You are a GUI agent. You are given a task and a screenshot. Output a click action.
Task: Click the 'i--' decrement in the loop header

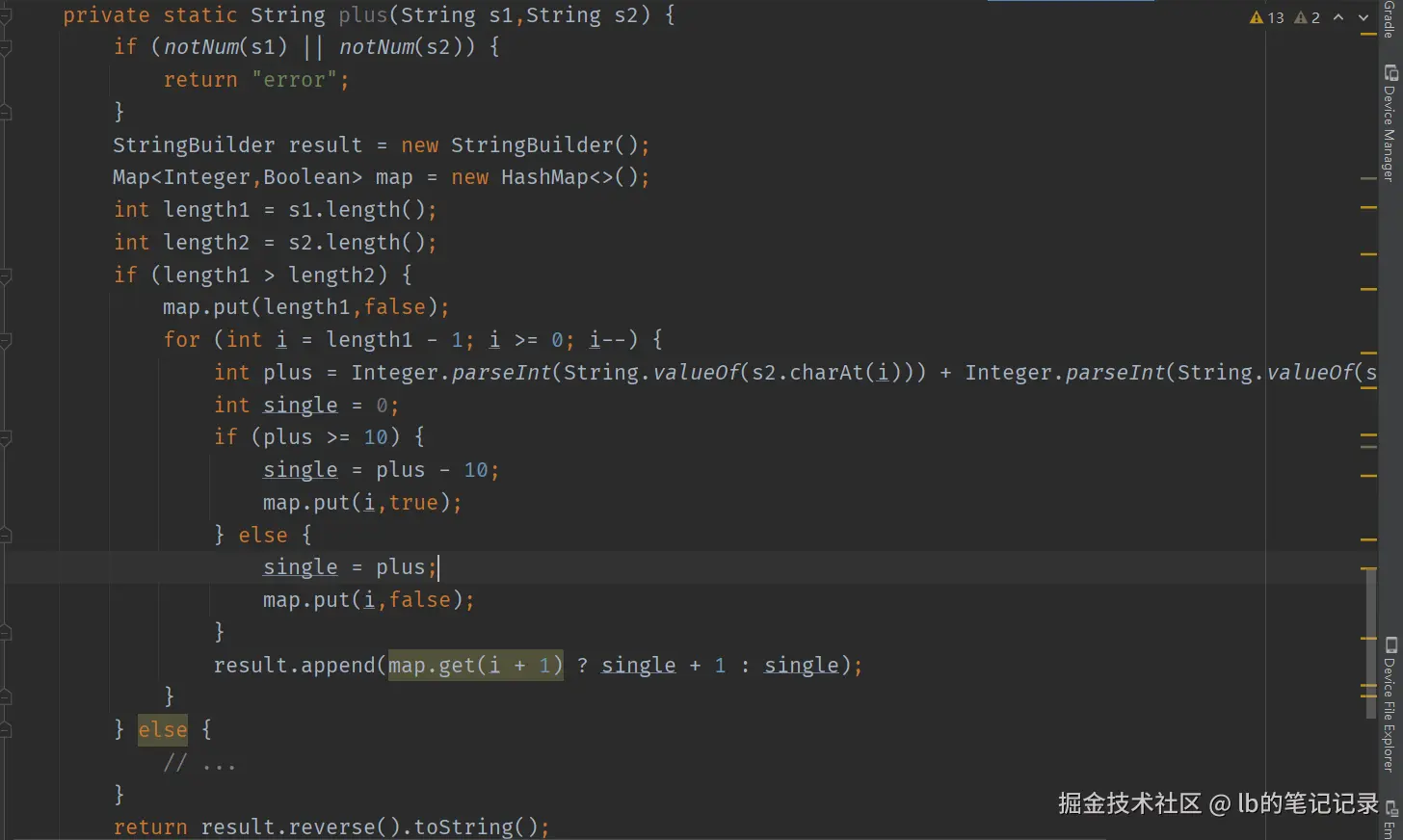tap(607, 340)
